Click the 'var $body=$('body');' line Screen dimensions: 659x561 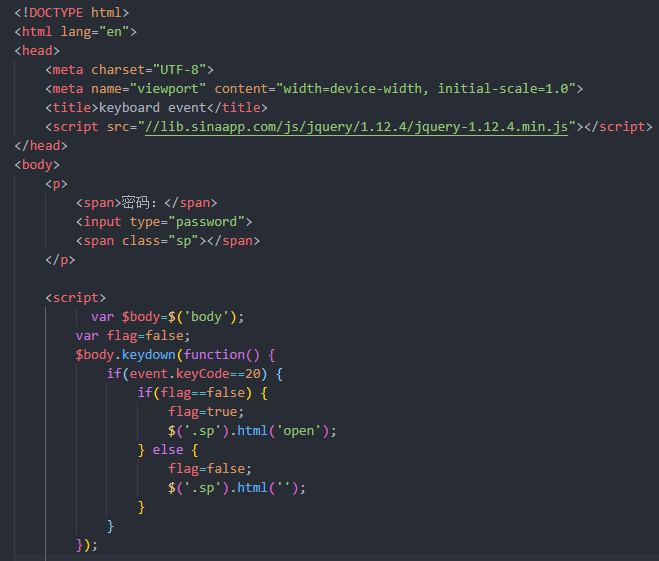pyautogui.click(x=167, y=316)
